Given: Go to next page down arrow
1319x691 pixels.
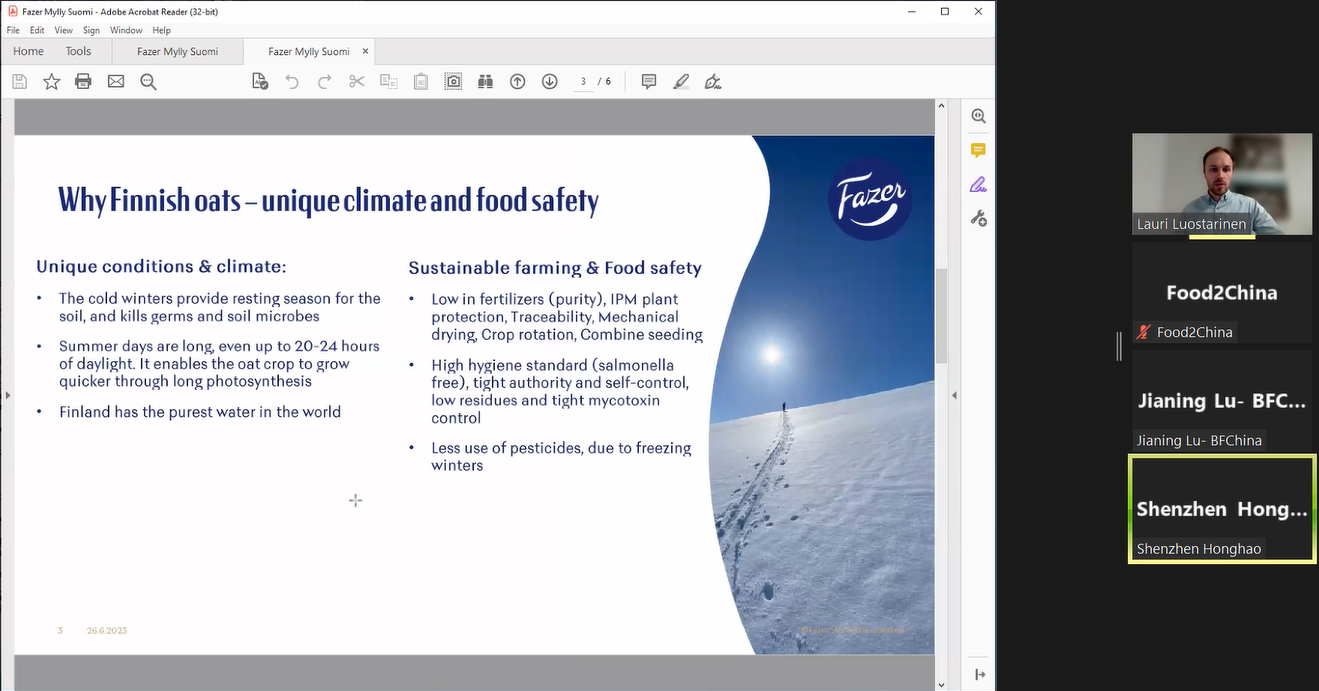Looking at the screenshot, I should [x=549, y=82].
